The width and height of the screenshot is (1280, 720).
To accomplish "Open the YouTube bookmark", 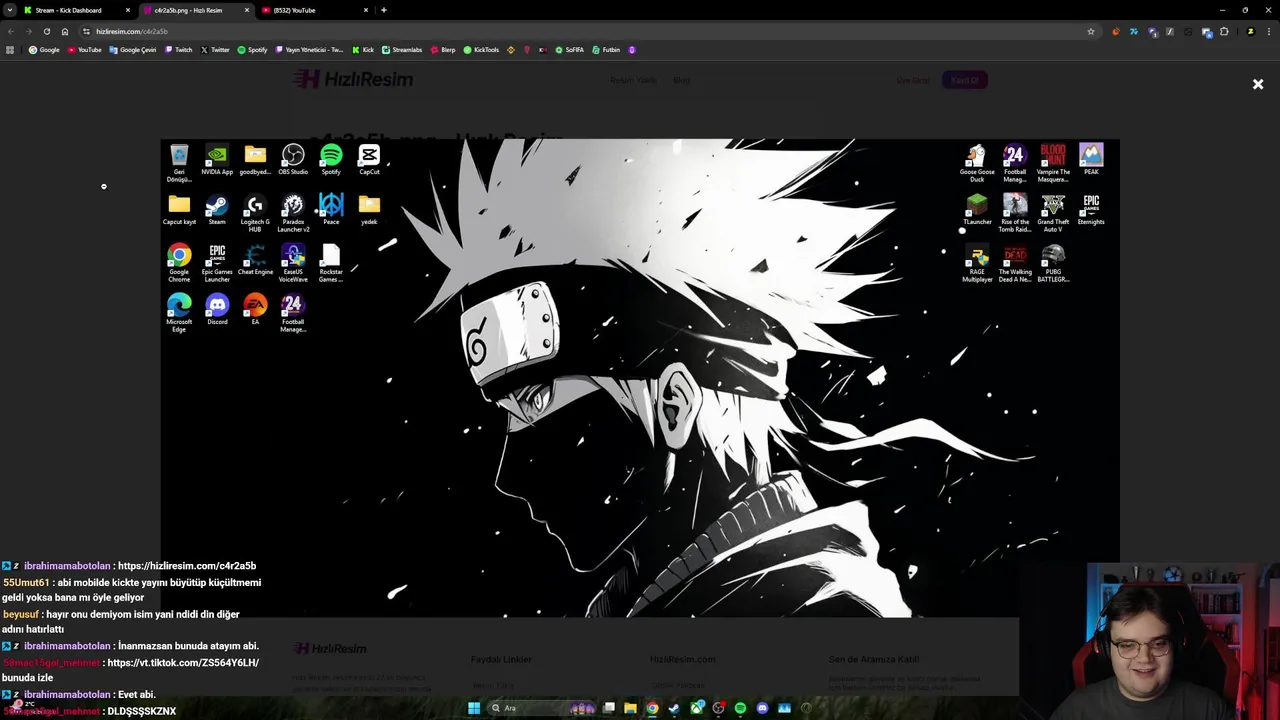I will click(x=85, y=49).
